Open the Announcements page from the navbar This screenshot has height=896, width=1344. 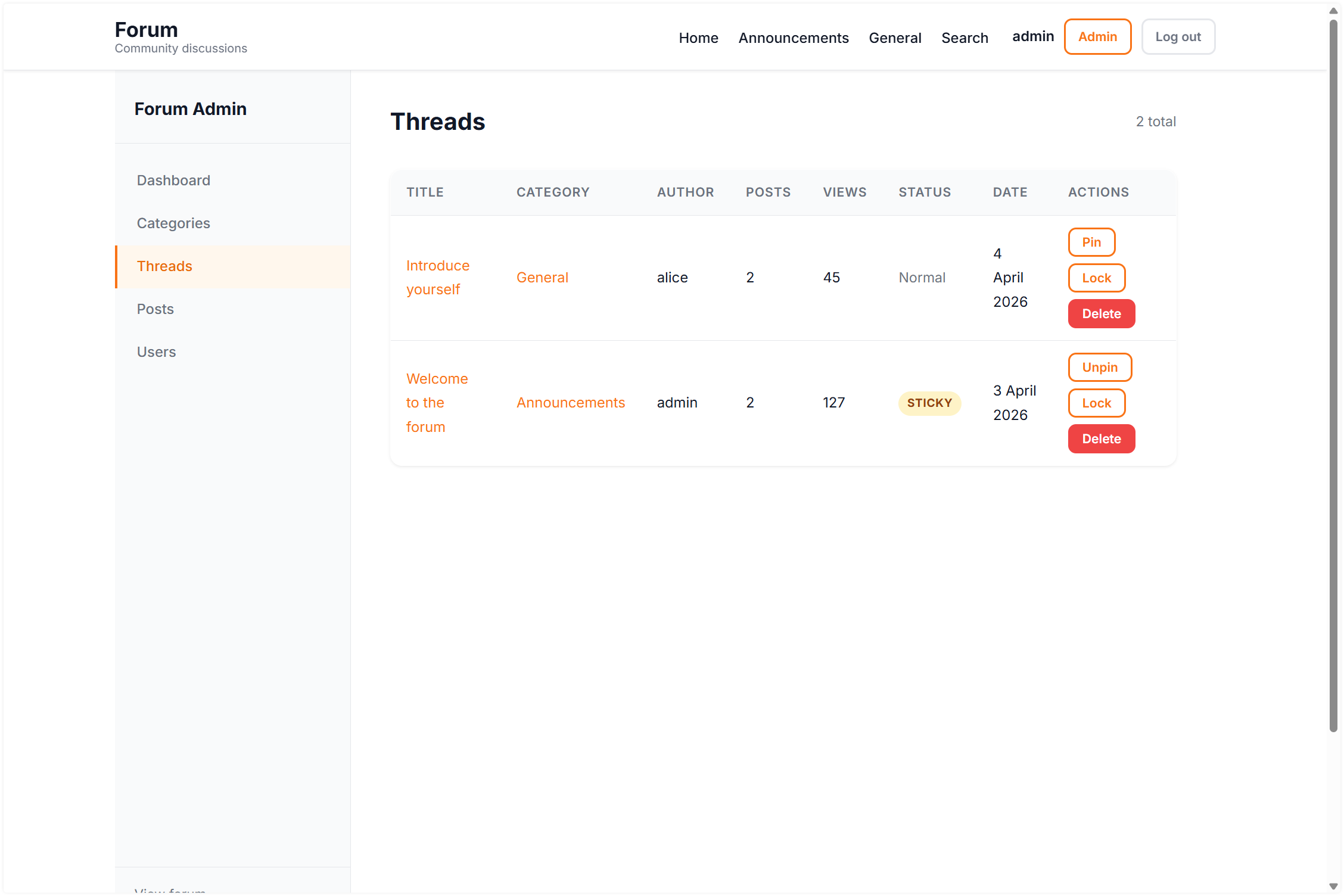point(794,38)
